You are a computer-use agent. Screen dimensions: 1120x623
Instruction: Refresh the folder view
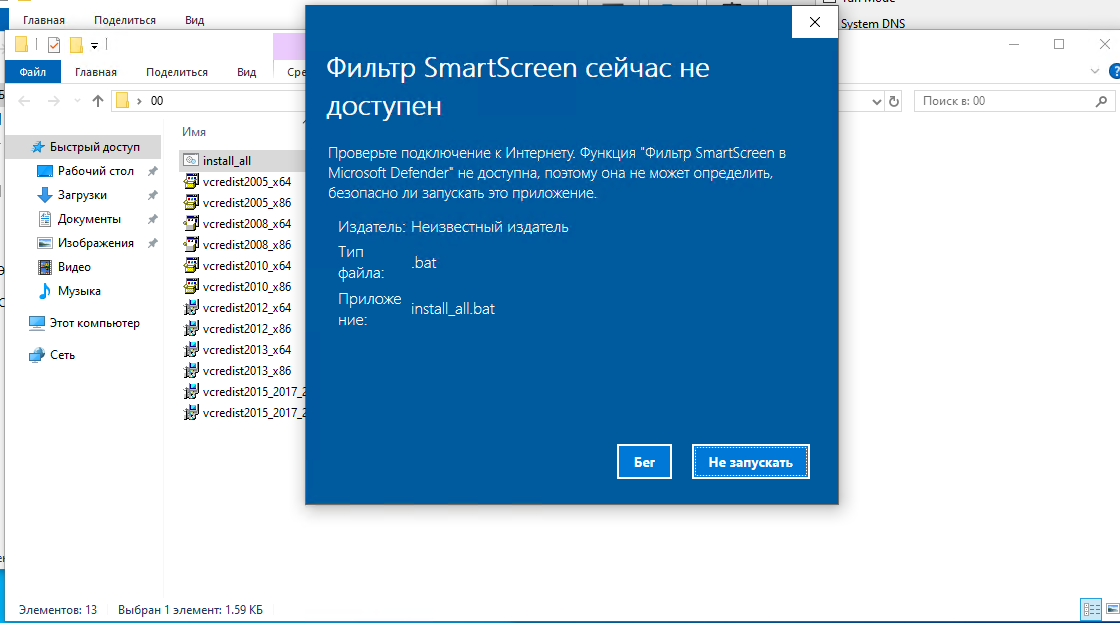click(894, 101)
